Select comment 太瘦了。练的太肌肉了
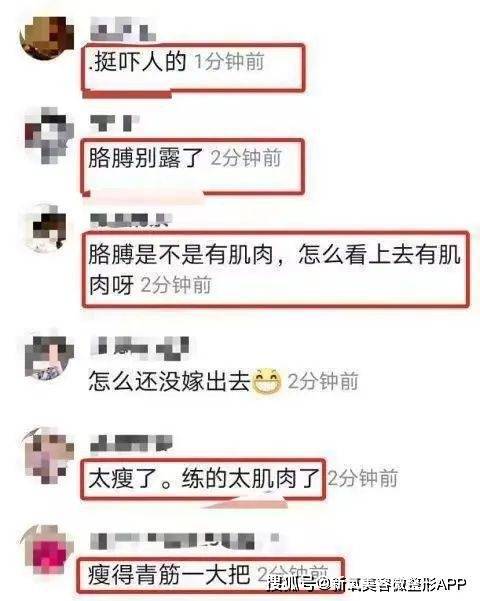Viewport: 480px width, 601px height. click(204, 479)
